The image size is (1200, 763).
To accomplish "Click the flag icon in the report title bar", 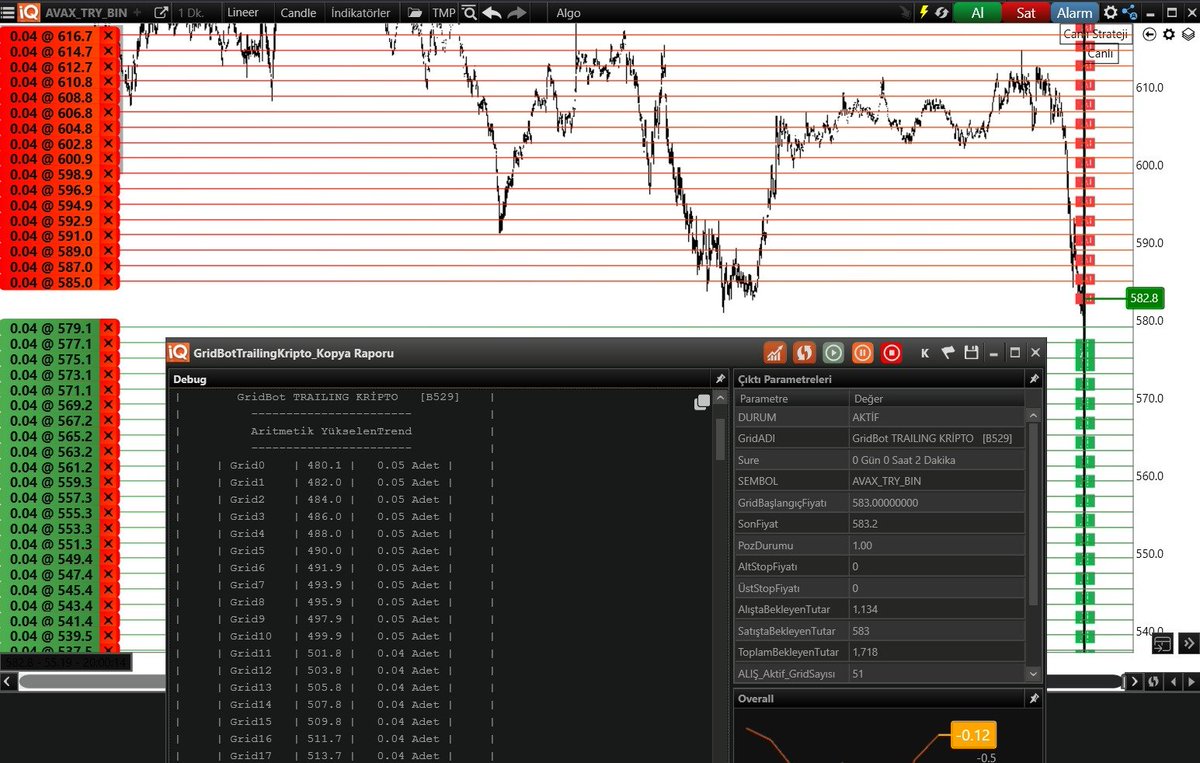I will (x=947, y=353).
